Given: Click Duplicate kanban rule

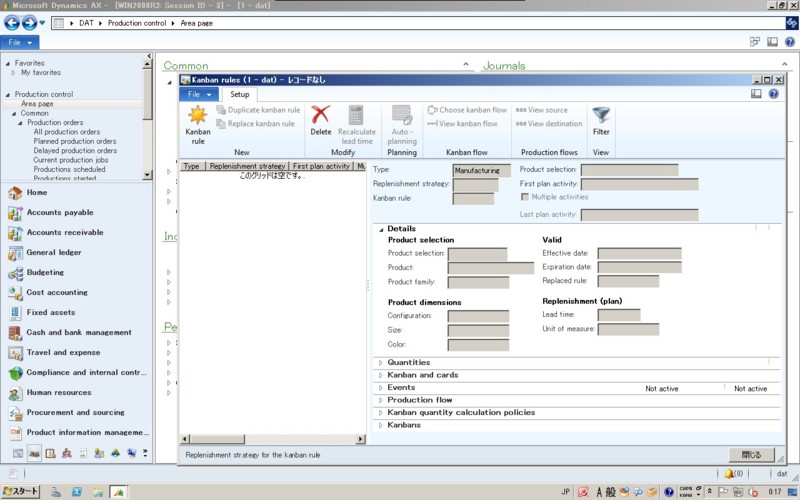Looking at the screenshot, I should (x=258, y=110).
